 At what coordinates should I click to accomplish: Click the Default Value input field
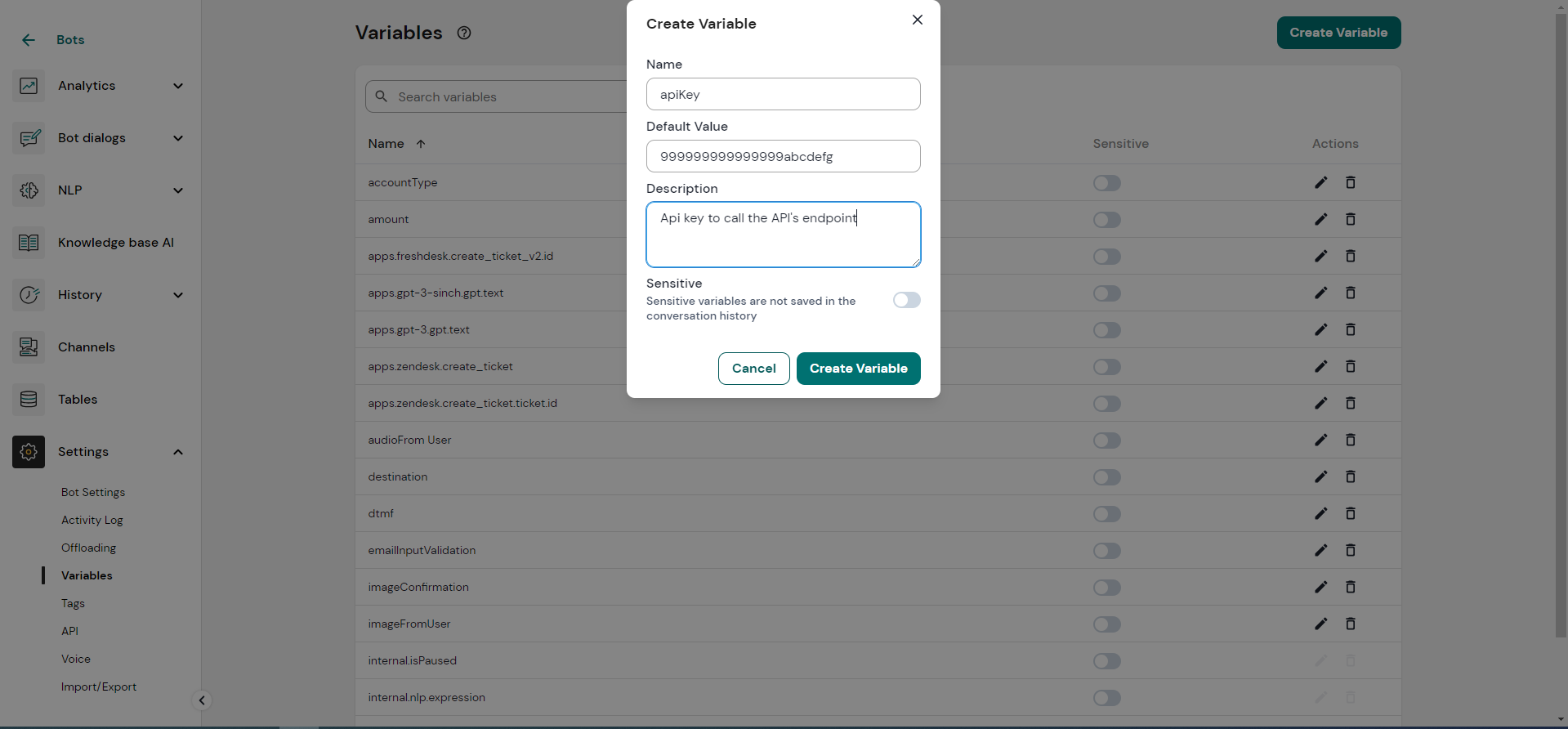point(783,156)
